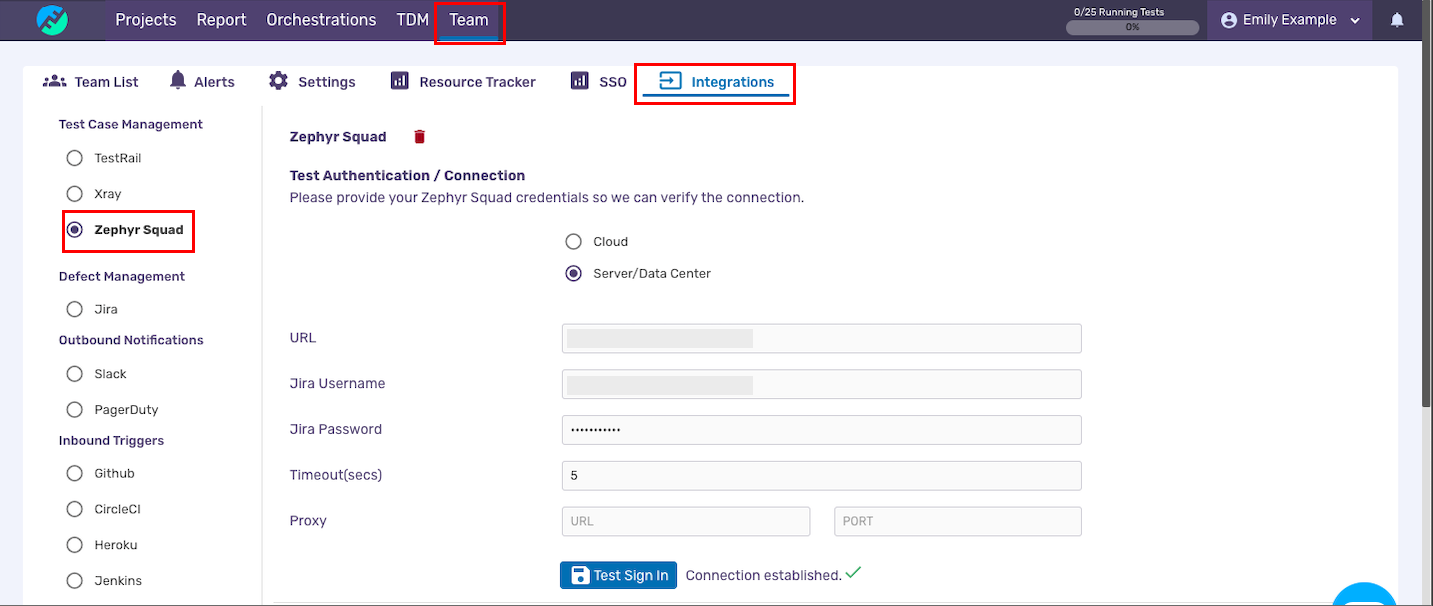This screenshot has width=1433, height=606.
Task: Select the Zephyr Squad radio option
Action: click(x=74, y=230)
